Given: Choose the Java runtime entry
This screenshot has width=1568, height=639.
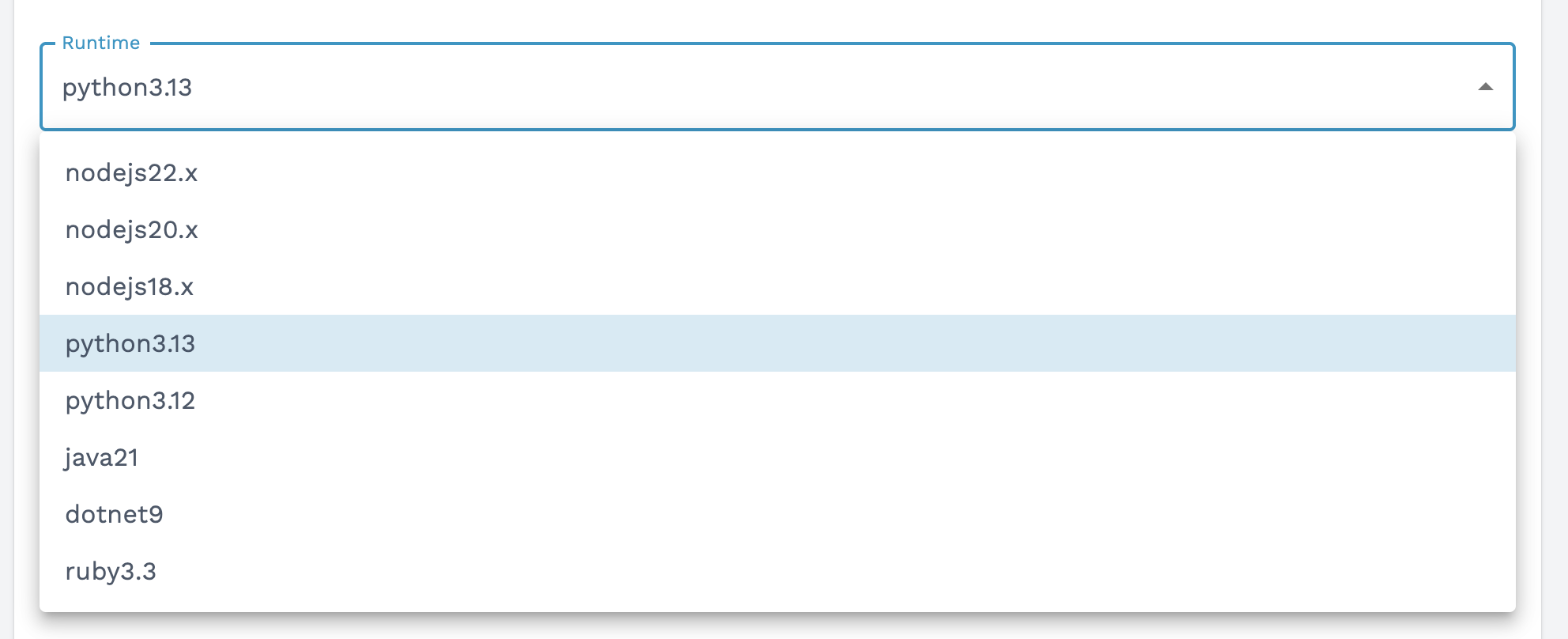Looking at the screenshot, I should coord(101,457).
